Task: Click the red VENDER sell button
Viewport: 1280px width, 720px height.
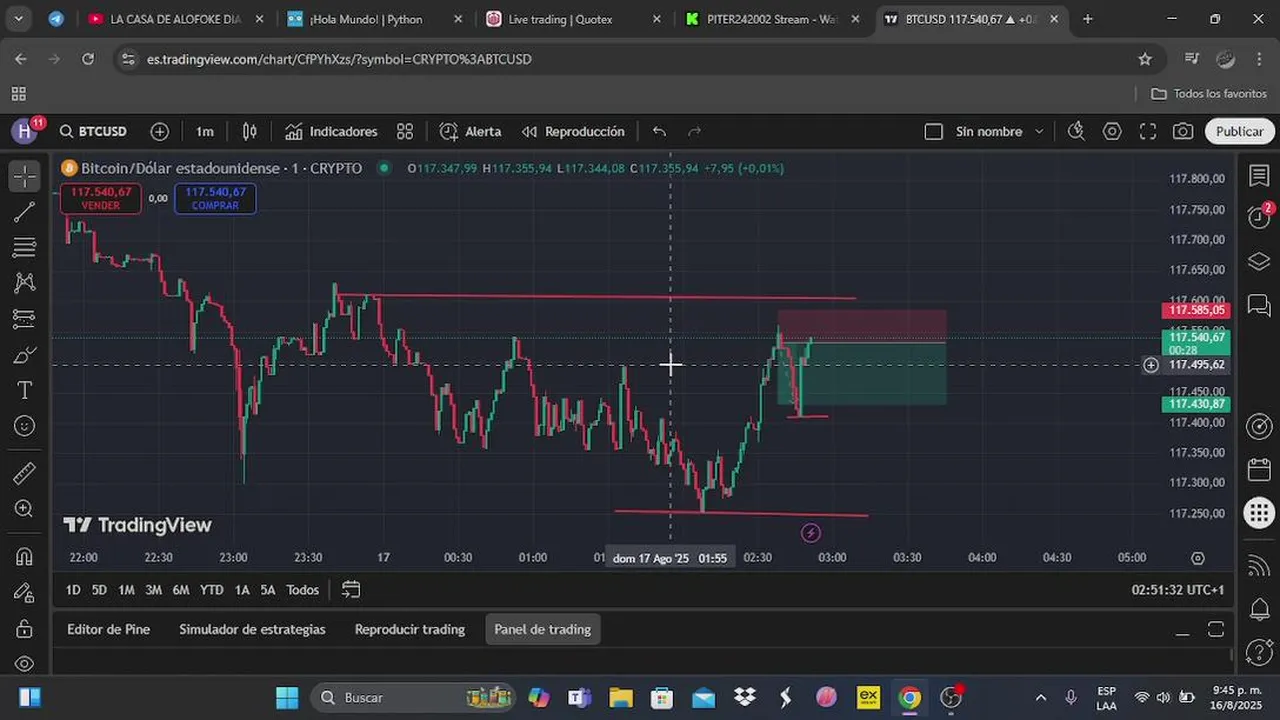Action: (100, 198)
